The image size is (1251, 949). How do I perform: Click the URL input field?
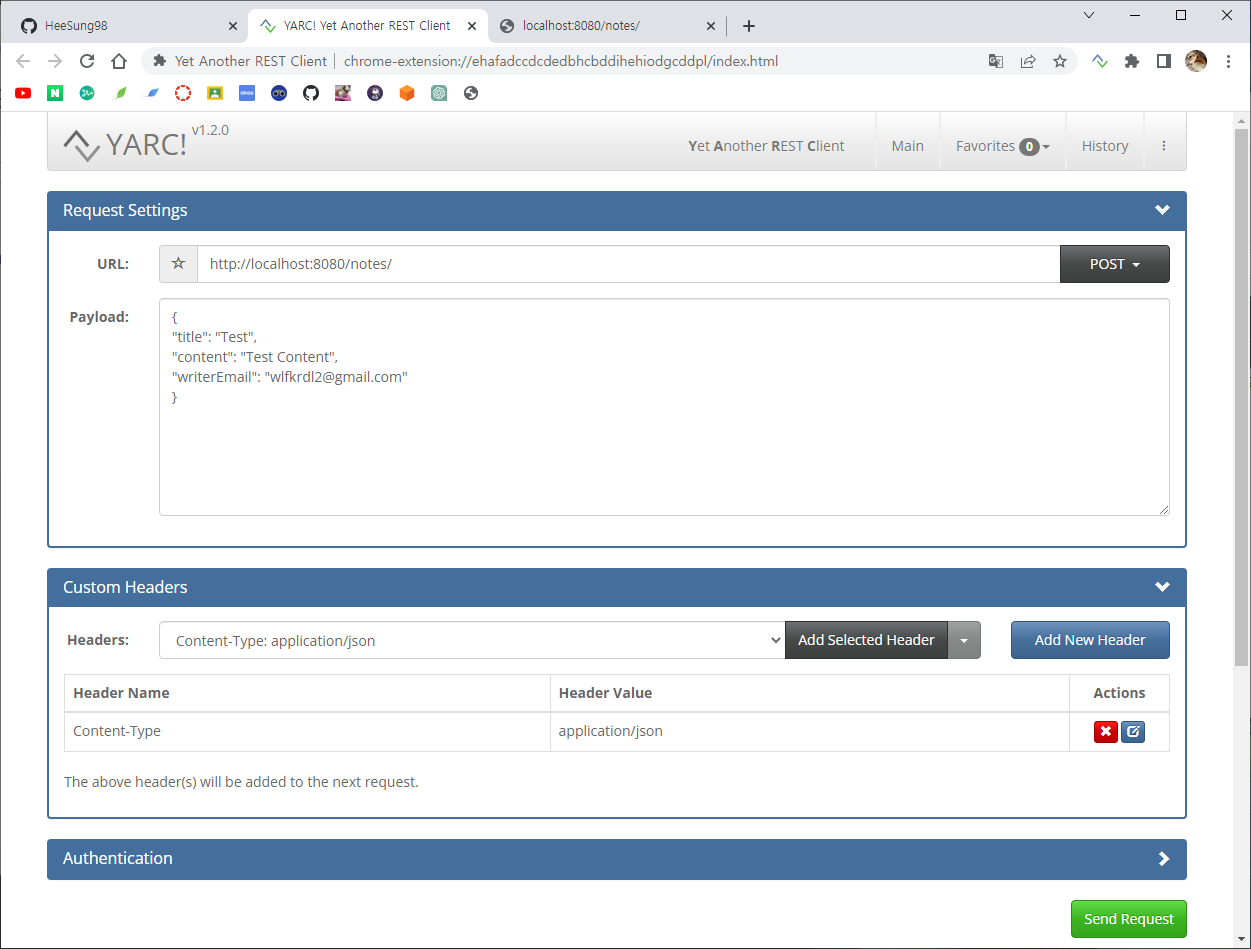click(x=628, y=264)
